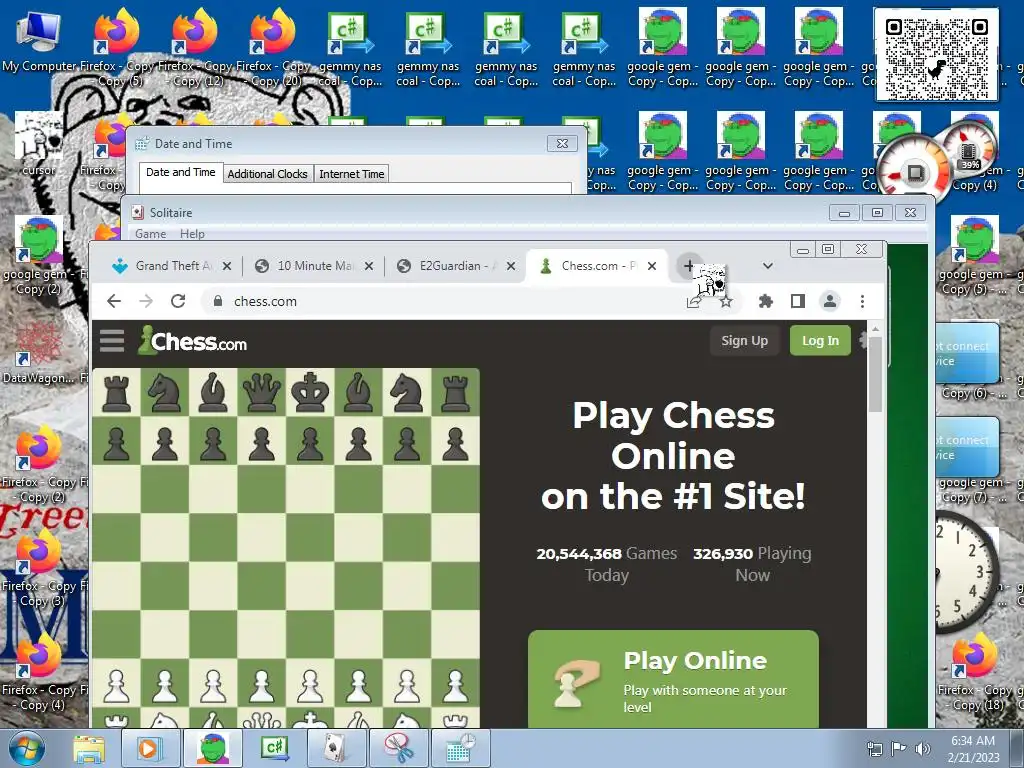Open My Computer desktop icon
The width and height of the screenshot is (1024, 768).
point(39,40)
